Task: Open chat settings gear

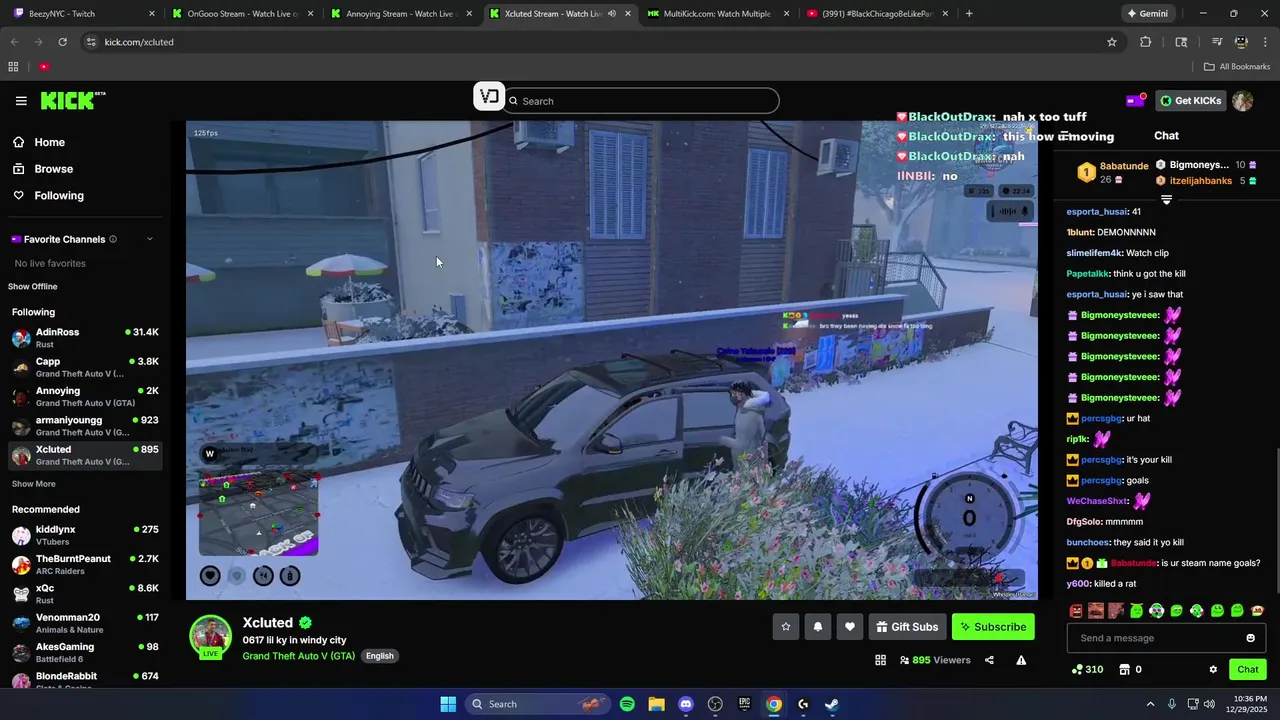Action: click(x=1213, y=670)
